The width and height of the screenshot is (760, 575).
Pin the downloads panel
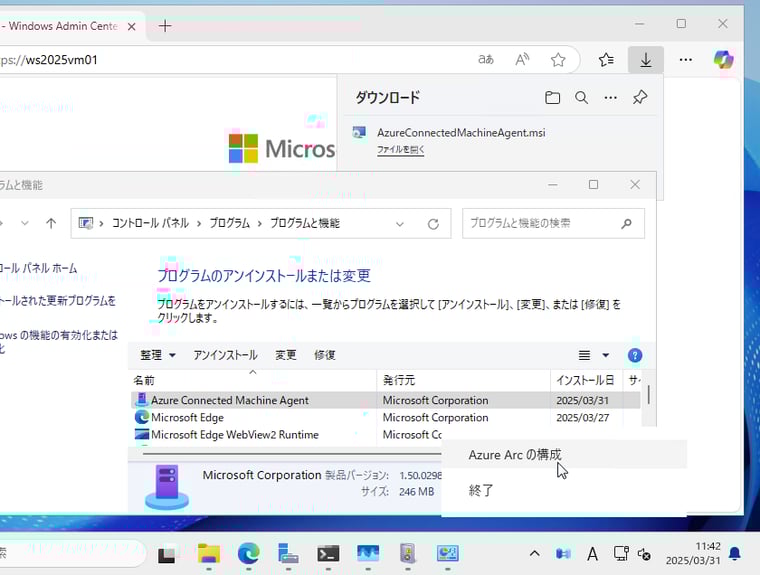click(x=640, y=98)
